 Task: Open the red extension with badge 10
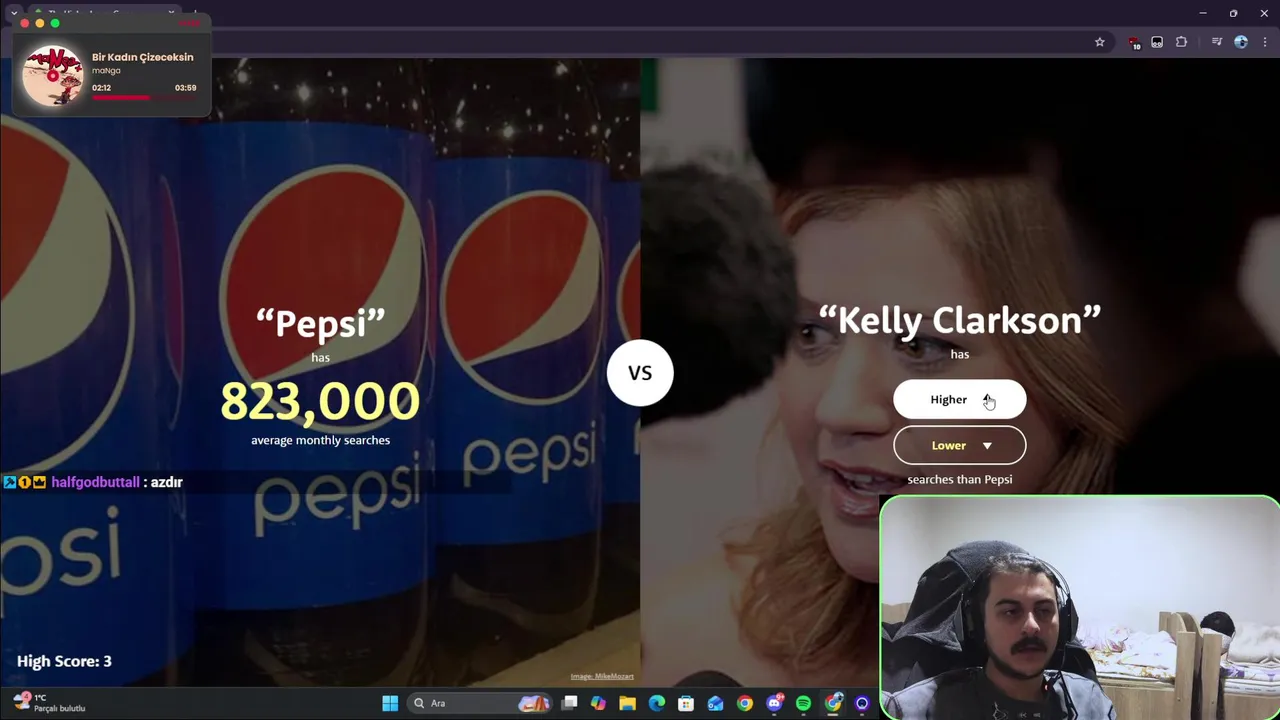(1133, 42)
